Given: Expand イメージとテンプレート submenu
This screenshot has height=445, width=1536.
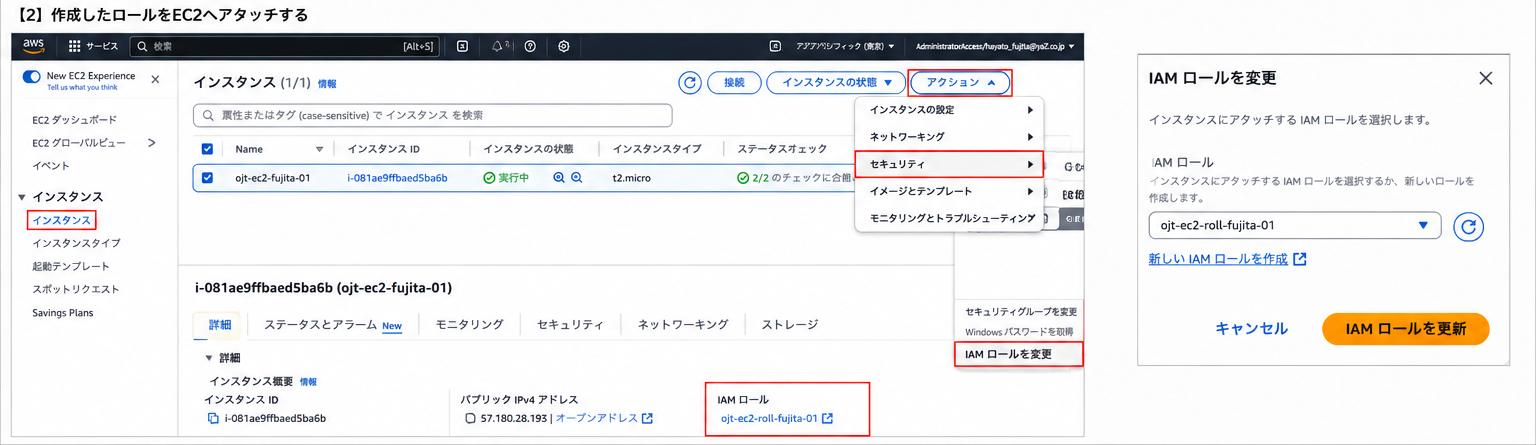Looking at the screenshot, I should point(949,190).
